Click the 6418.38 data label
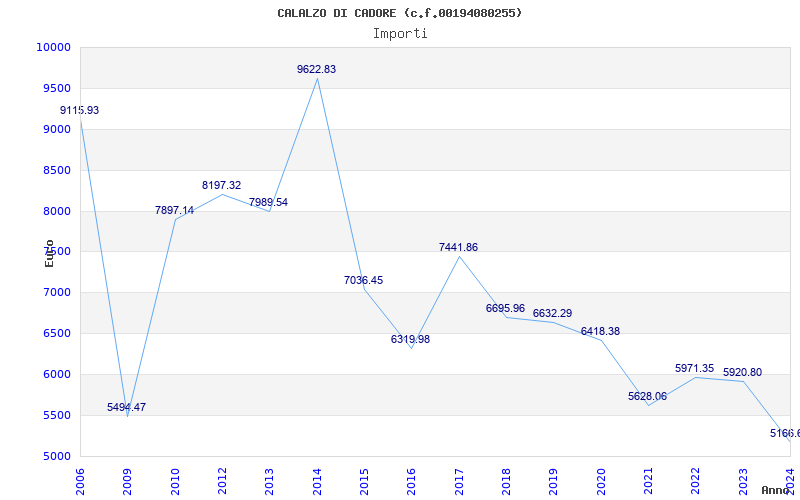800x500 pixels. pos(600,331)
